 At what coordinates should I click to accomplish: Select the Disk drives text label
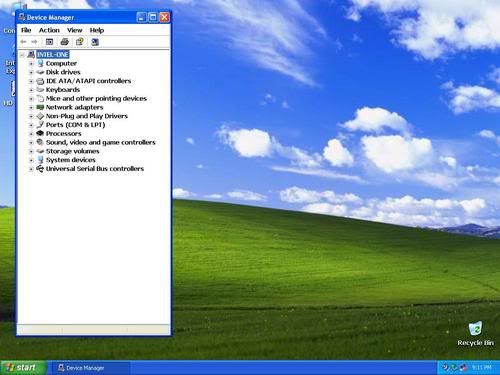point(63,72)
